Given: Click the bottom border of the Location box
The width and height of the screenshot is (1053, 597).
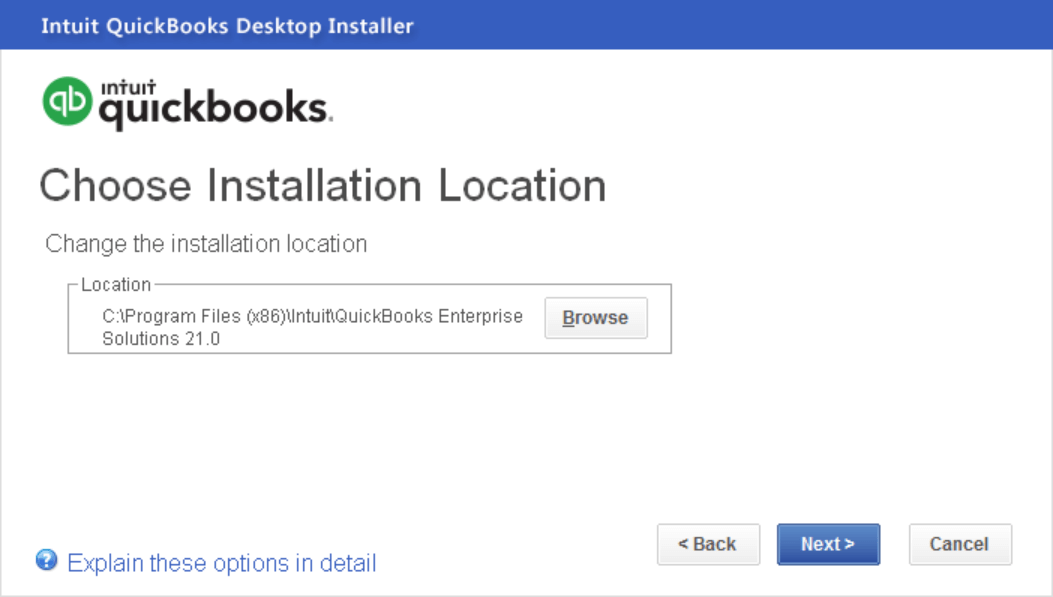Looking at the screenshot, I should coord(370,353).
